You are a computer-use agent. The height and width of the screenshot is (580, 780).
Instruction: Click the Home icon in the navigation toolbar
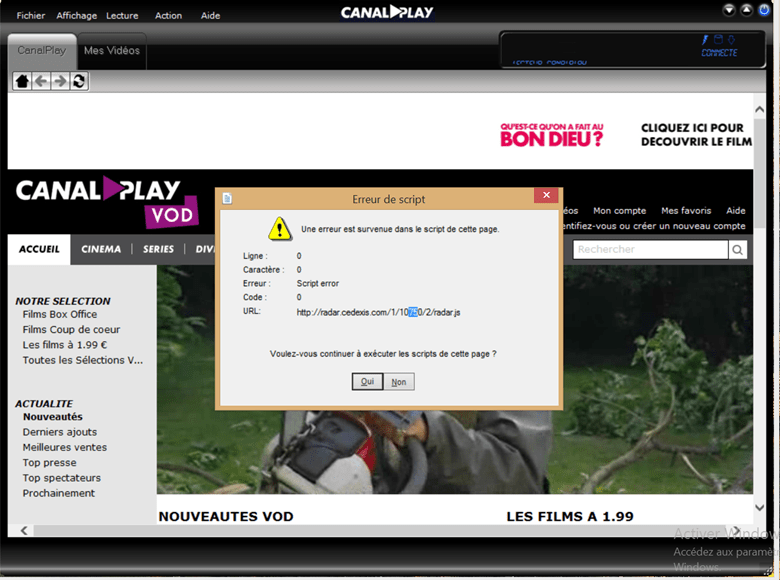click(x=21, y=81)
